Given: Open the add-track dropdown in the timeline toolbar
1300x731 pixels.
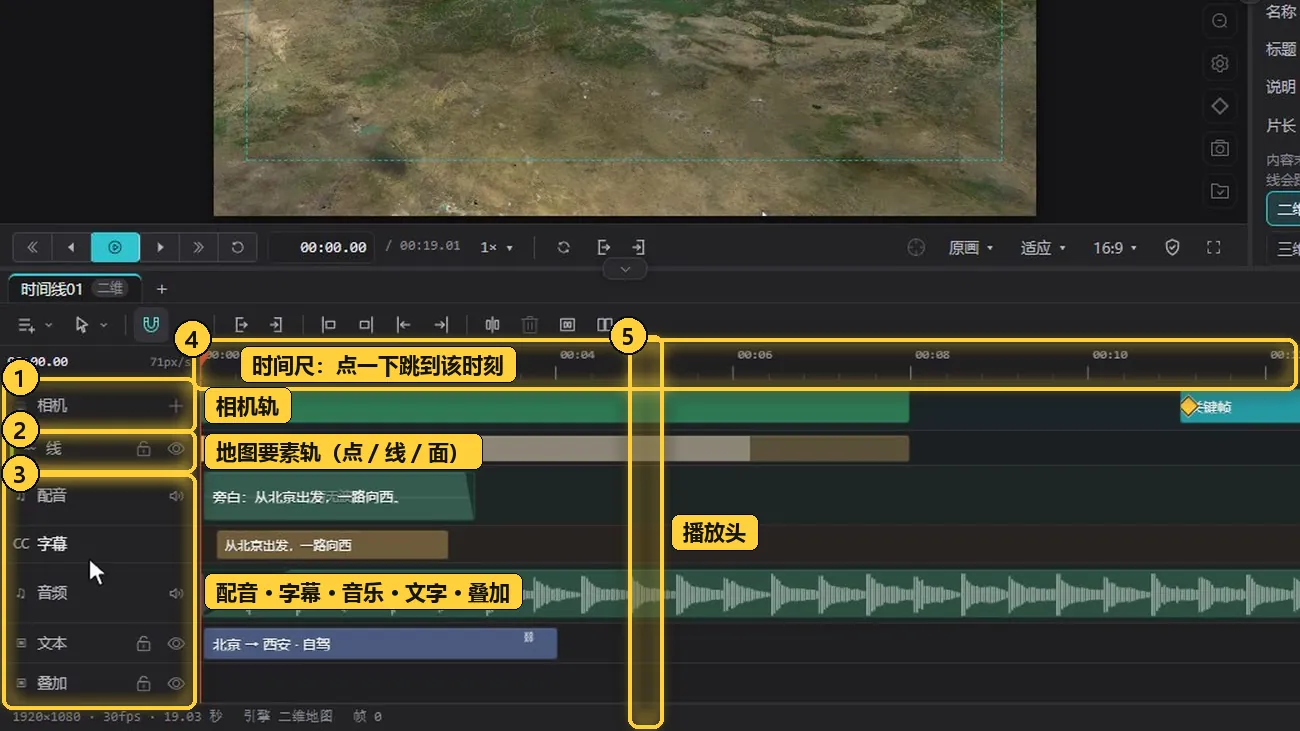Looking at the screenshot, I should click(35, 325).
